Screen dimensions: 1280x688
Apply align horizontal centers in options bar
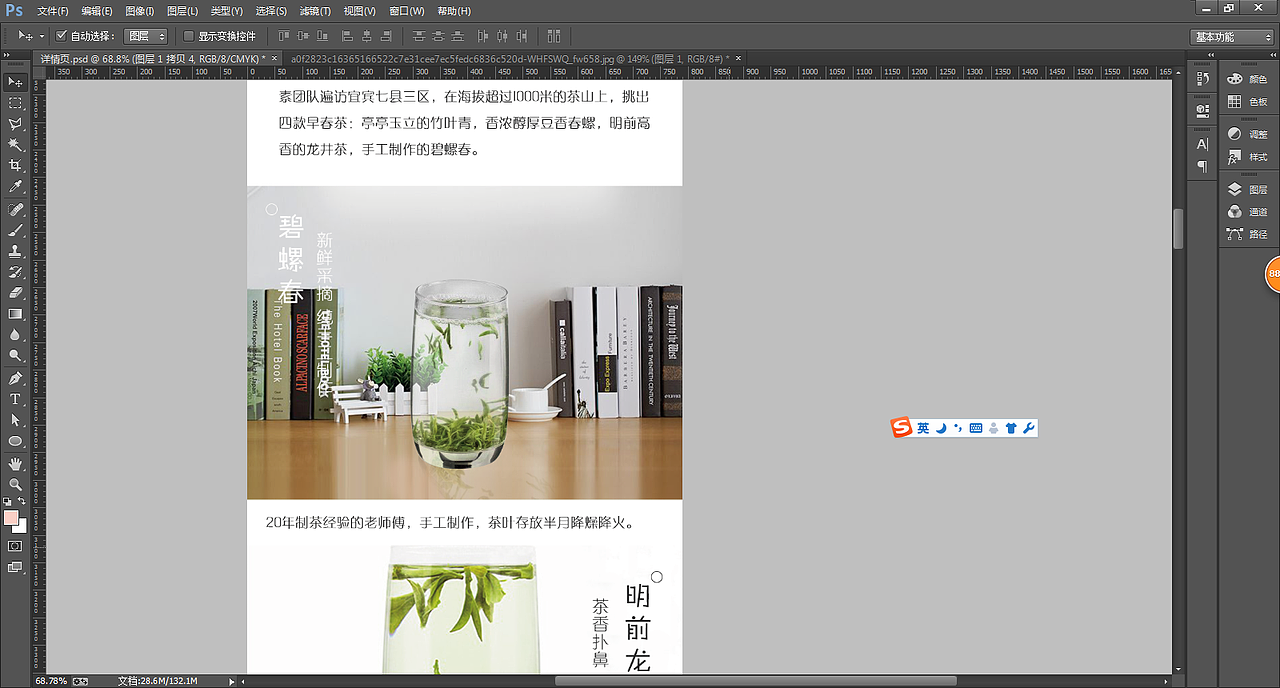pos(365,35)
